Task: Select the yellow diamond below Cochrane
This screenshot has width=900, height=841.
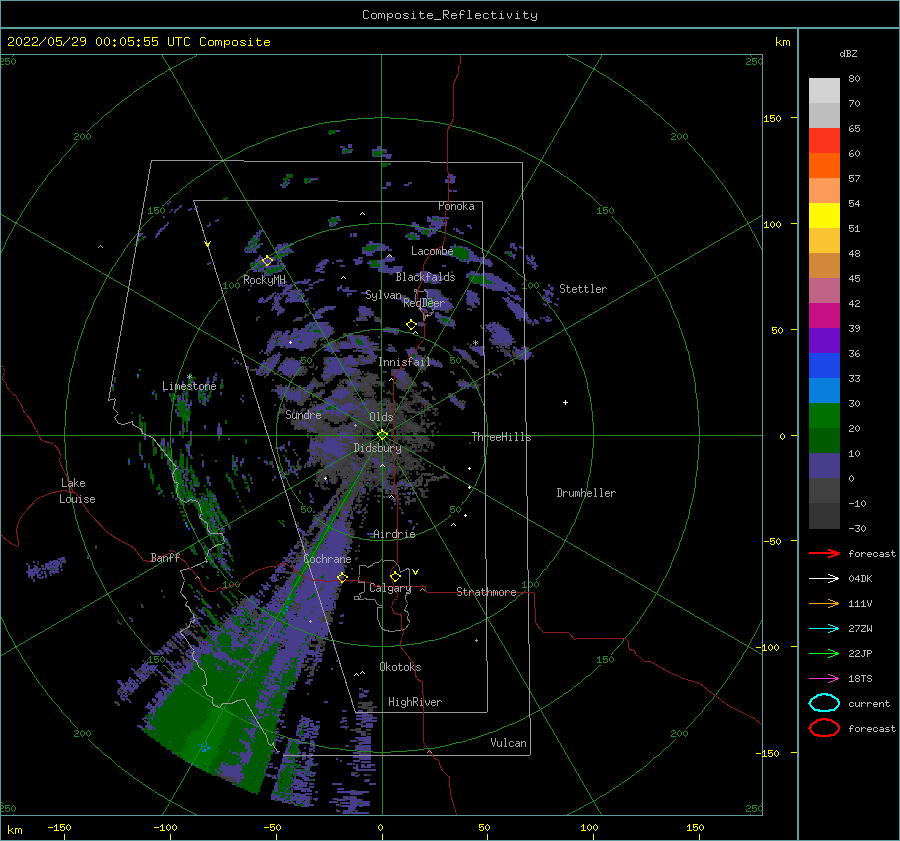Action: coord(342,577)
